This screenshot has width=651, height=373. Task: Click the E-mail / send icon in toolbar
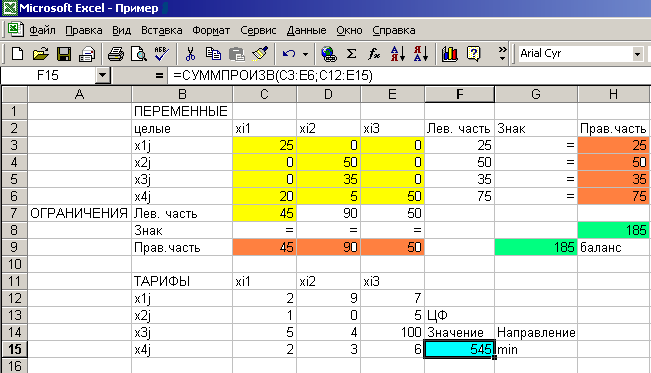87,54
